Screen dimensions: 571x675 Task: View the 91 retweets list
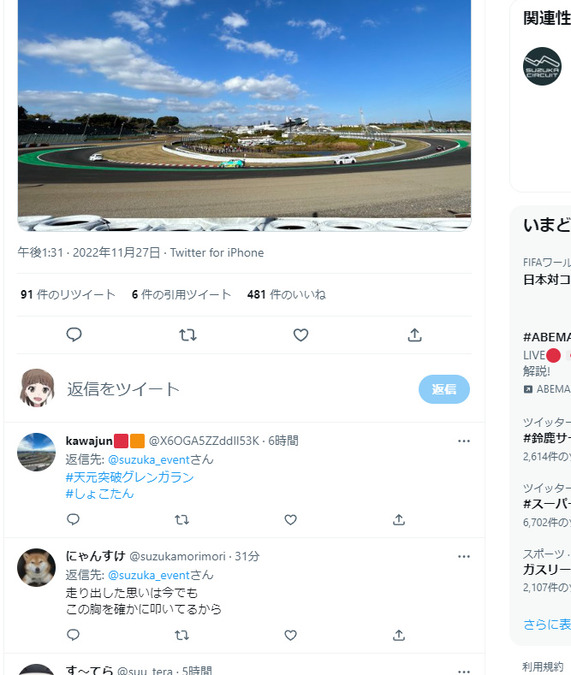click(x=68, y=294)
